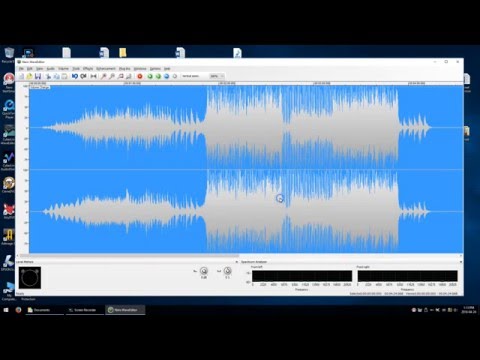Click the Nero WaveEditor taskbar button
The width and height of the screenshot is (480, 360).
(125, 310)
